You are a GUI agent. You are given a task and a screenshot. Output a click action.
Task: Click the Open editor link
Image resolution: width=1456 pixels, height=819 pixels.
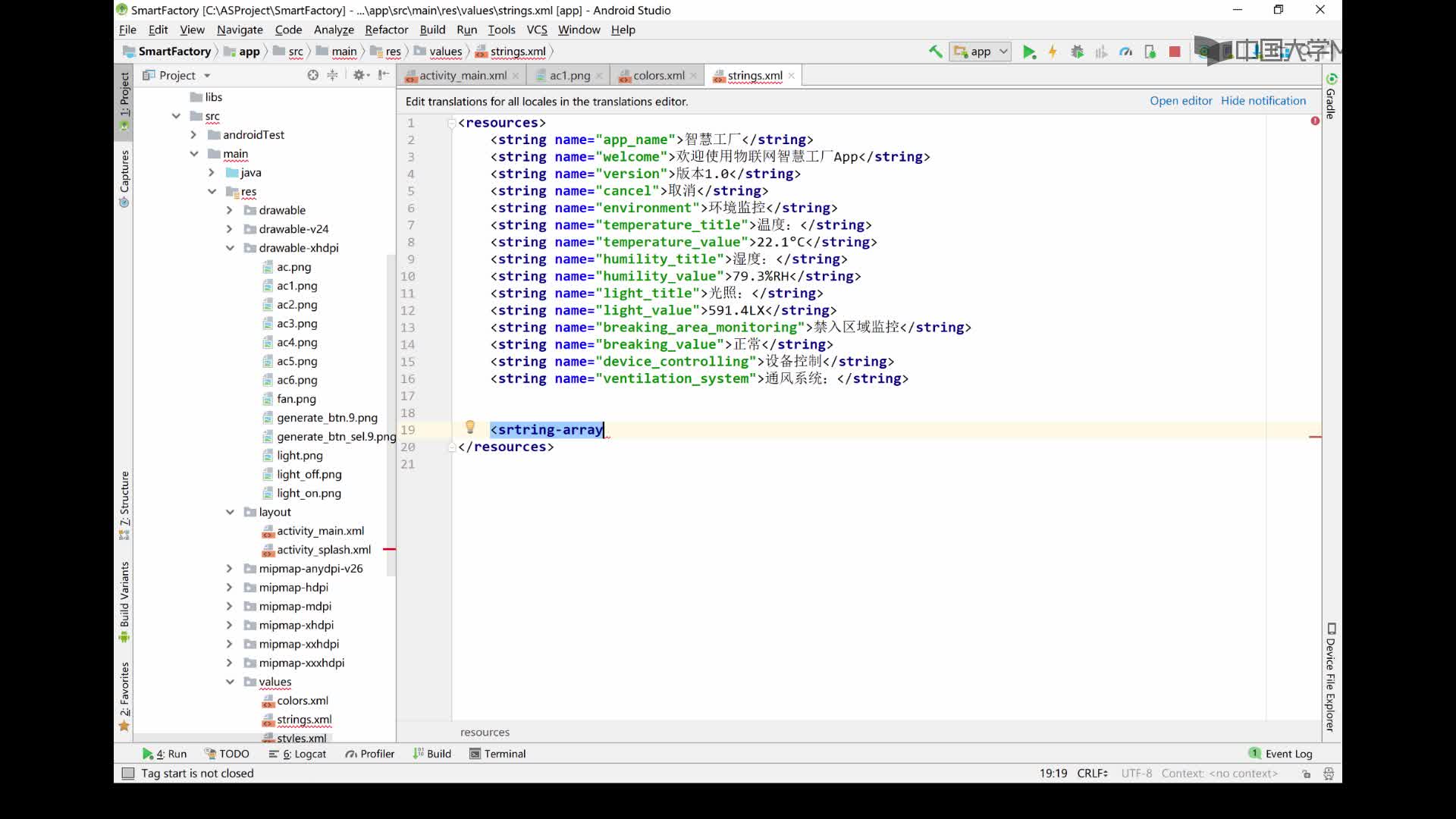[1181, 101]
